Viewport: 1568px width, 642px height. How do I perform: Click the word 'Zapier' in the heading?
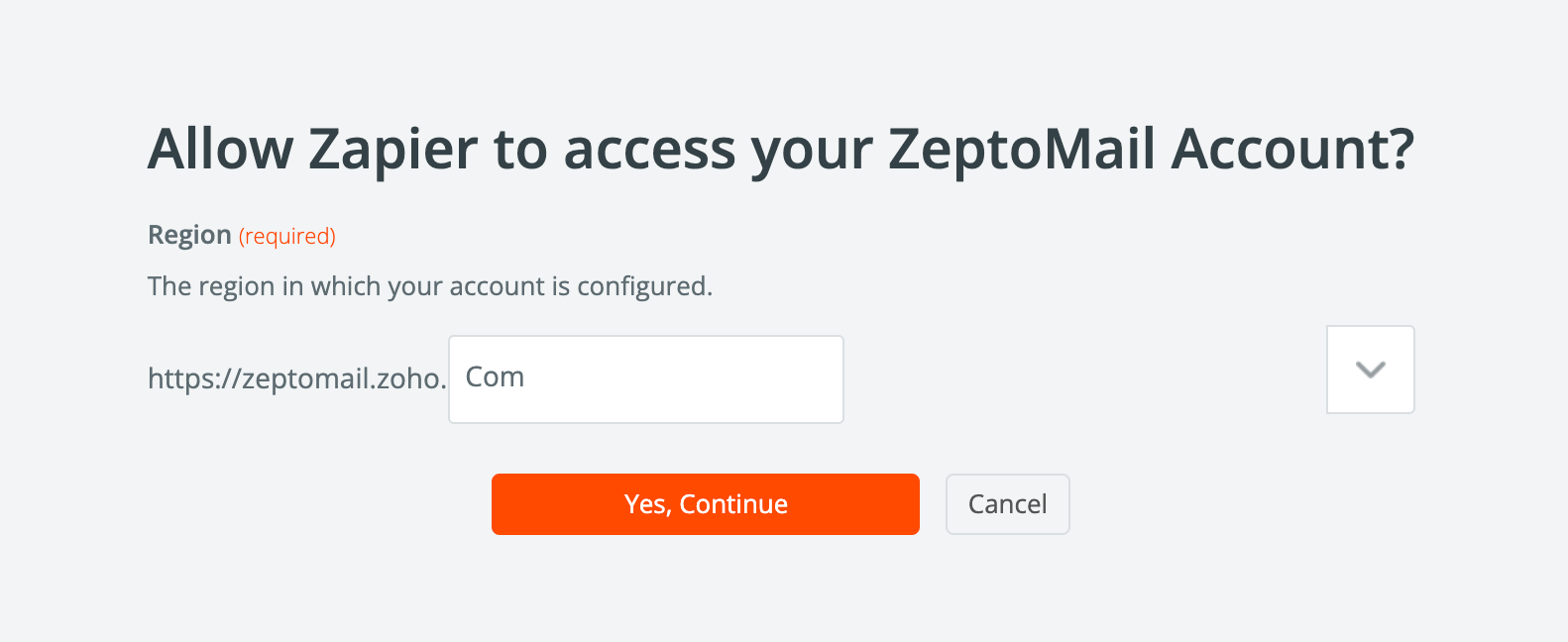click(393, 150)
